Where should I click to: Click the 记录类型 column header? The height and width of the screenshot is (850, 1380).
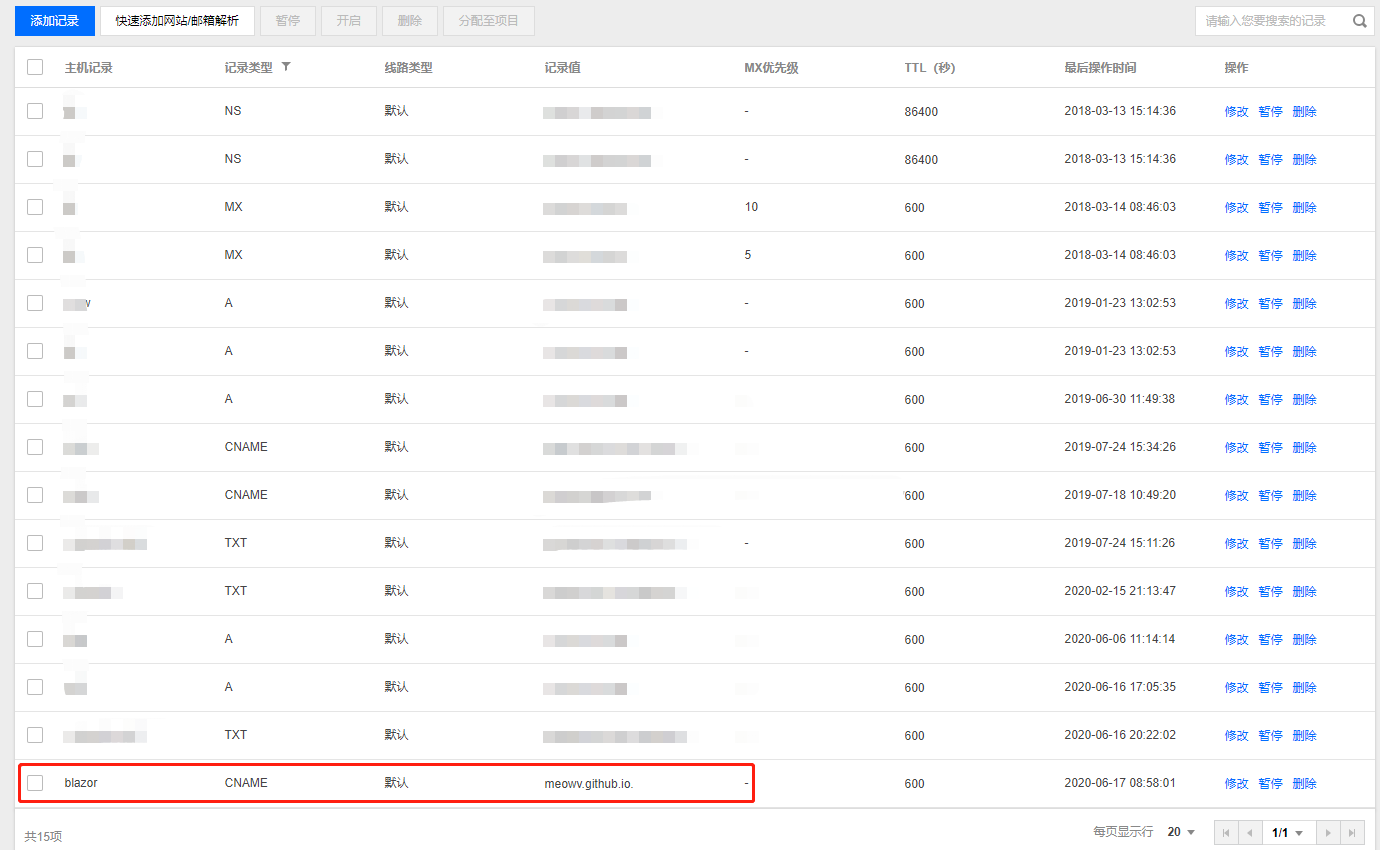tap(249, 68)
